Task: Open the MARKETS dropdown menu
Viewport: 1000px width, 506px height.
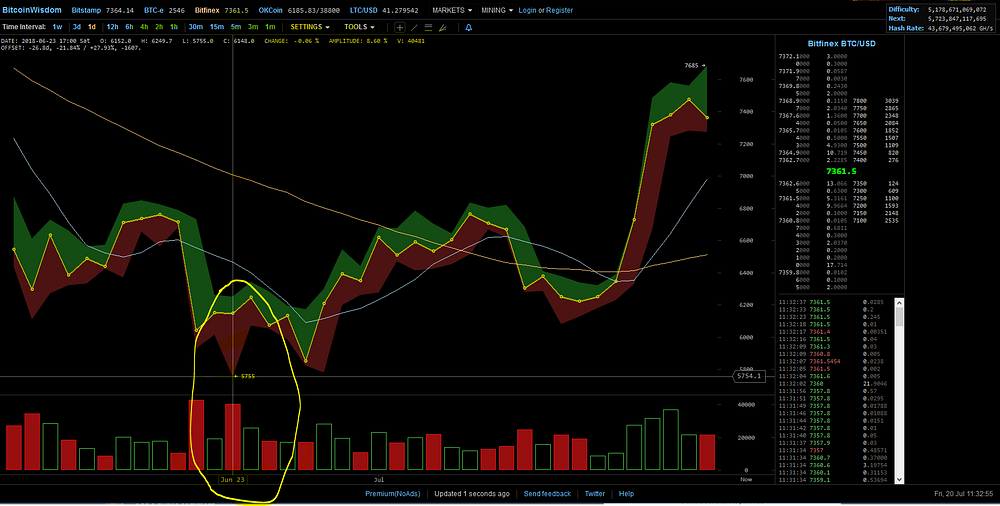Action: click(452, 10)
